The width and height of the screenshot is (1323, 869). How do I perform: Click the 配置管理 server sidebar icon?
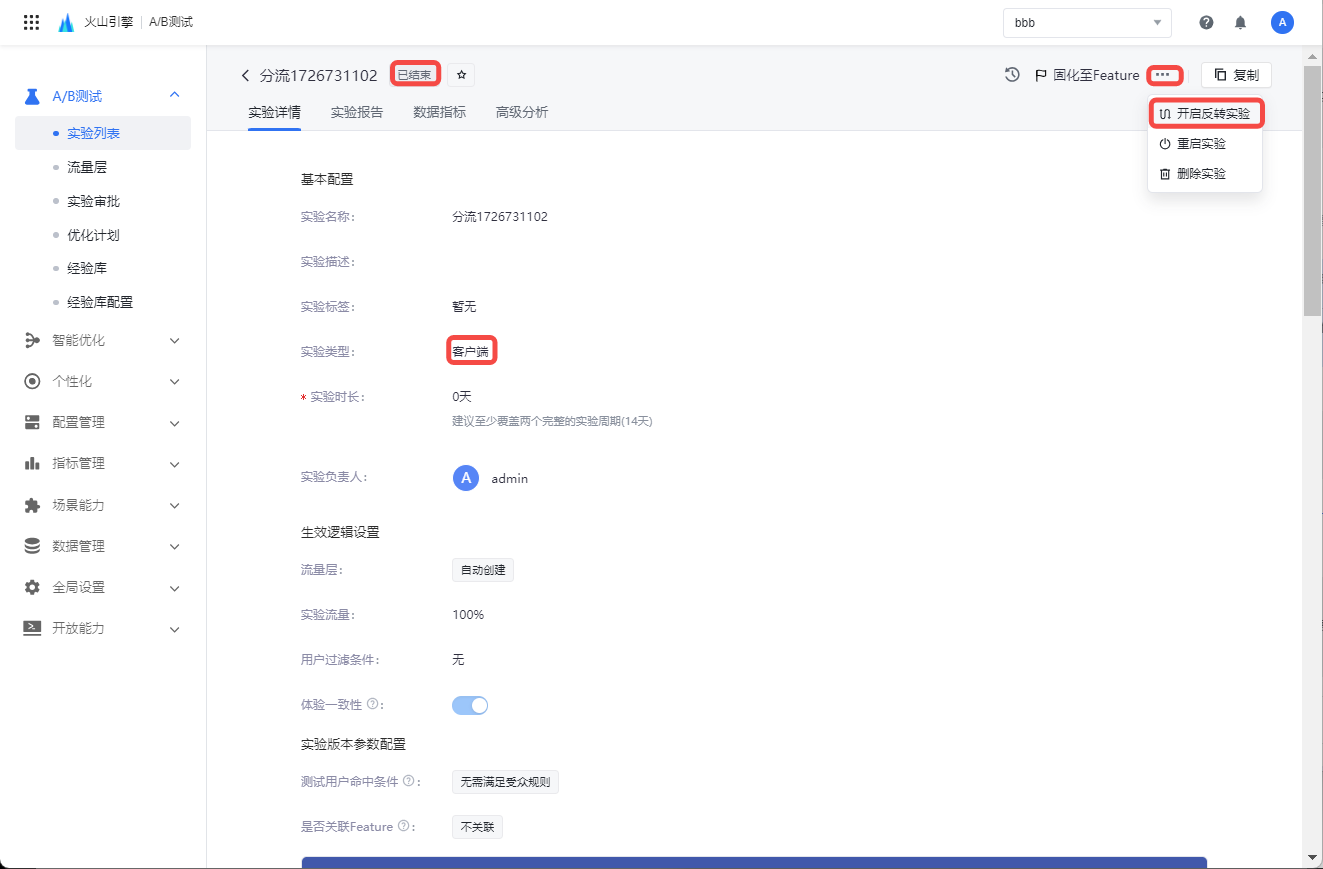(32, 423)
